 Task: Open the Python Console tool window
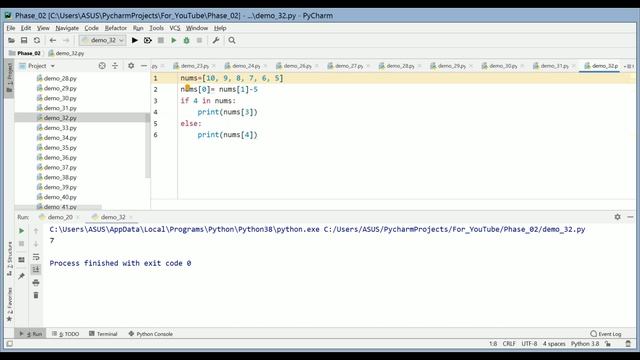[151, 334]
